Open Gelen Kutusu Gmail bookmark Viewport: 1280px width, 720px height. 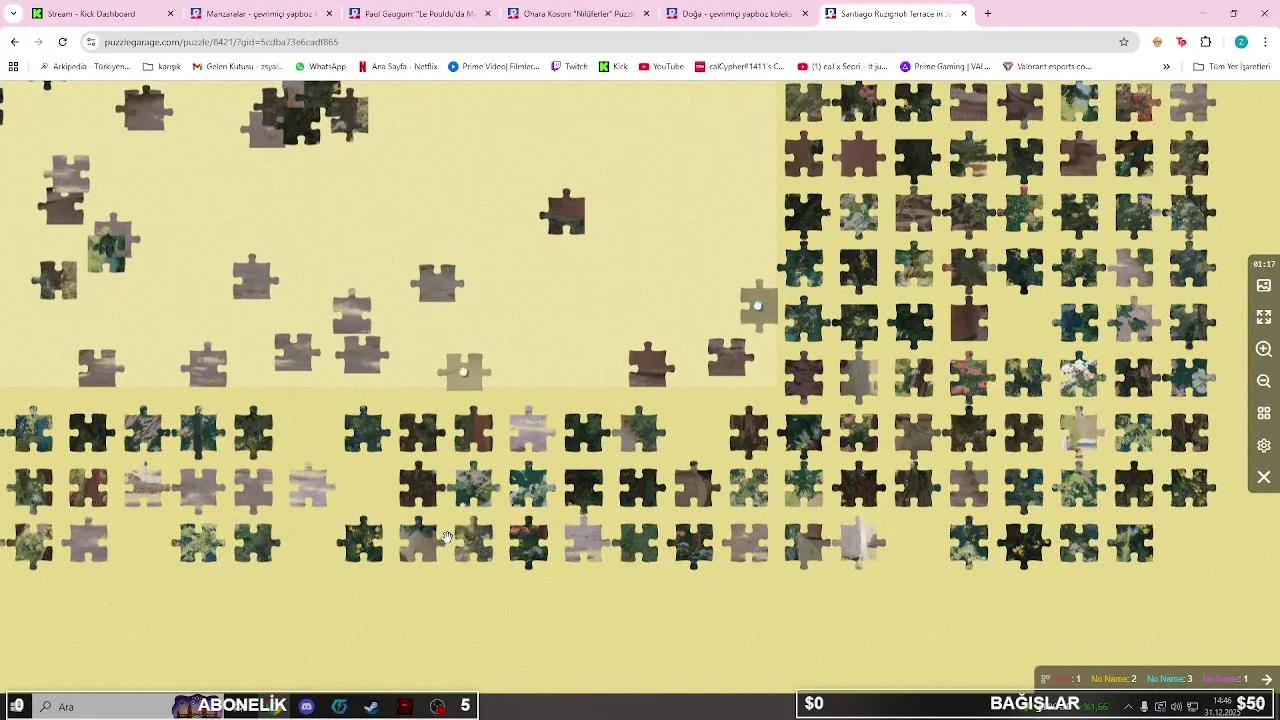tap(238, 67)
